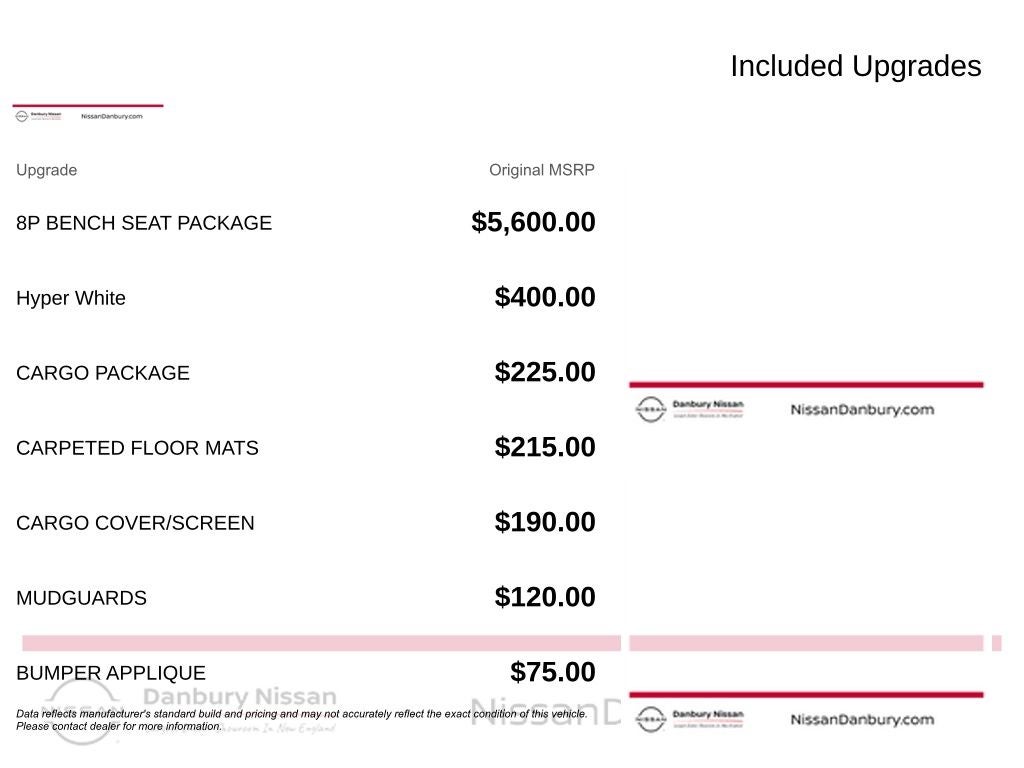Image resolution: width=1024 pixels, height=768 pixels.
Task: Click the CARGO PACKAGE upgrade label
Action: (103, 373)
